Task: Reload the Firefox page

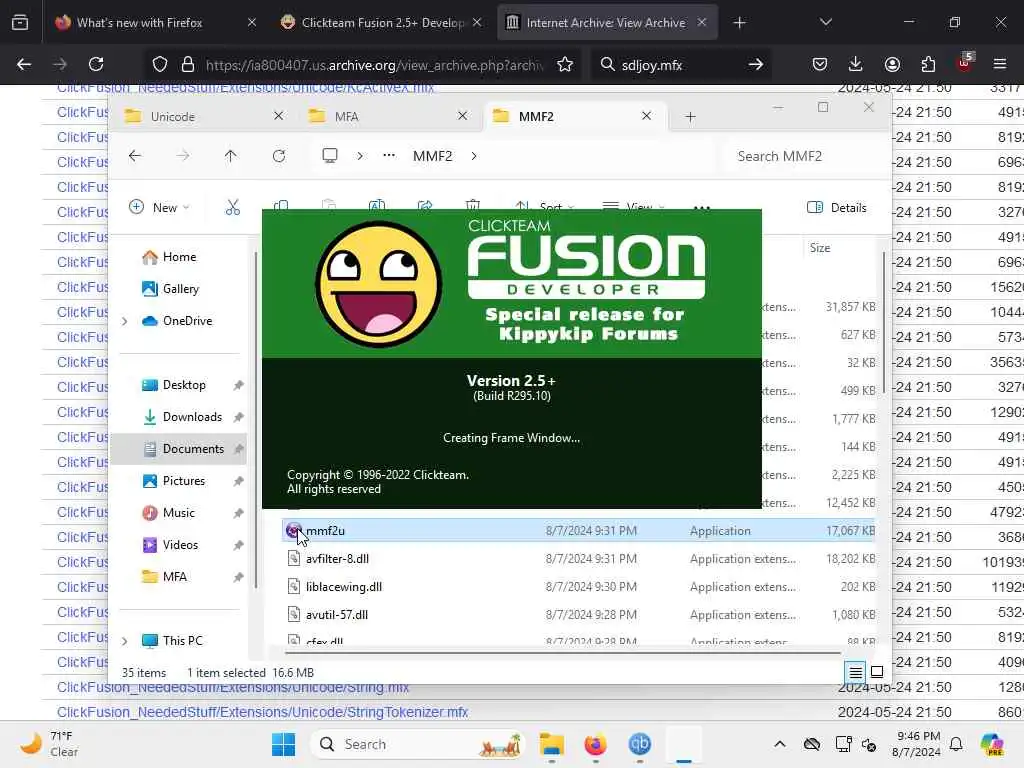Action: [x=96, y=64]
